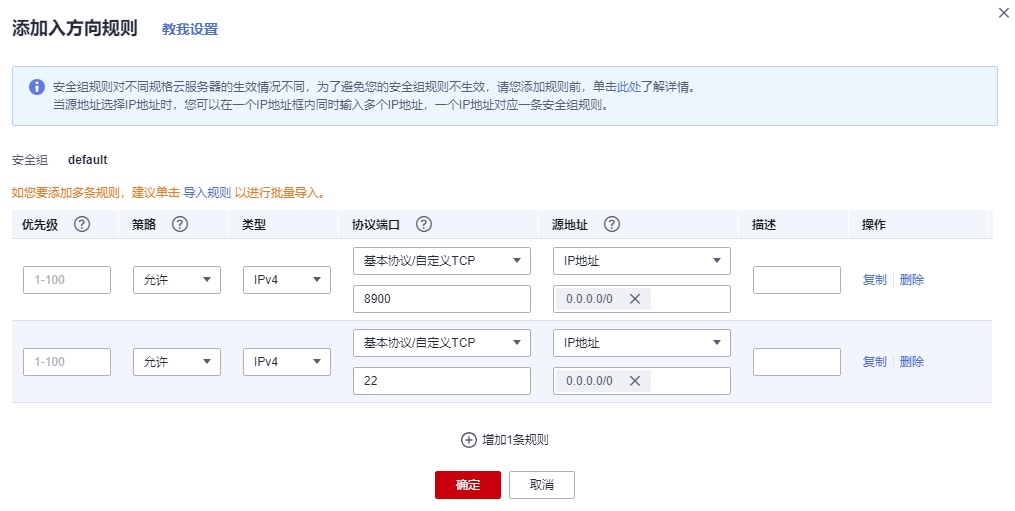Click the 确定 button

tap(468, 484)
